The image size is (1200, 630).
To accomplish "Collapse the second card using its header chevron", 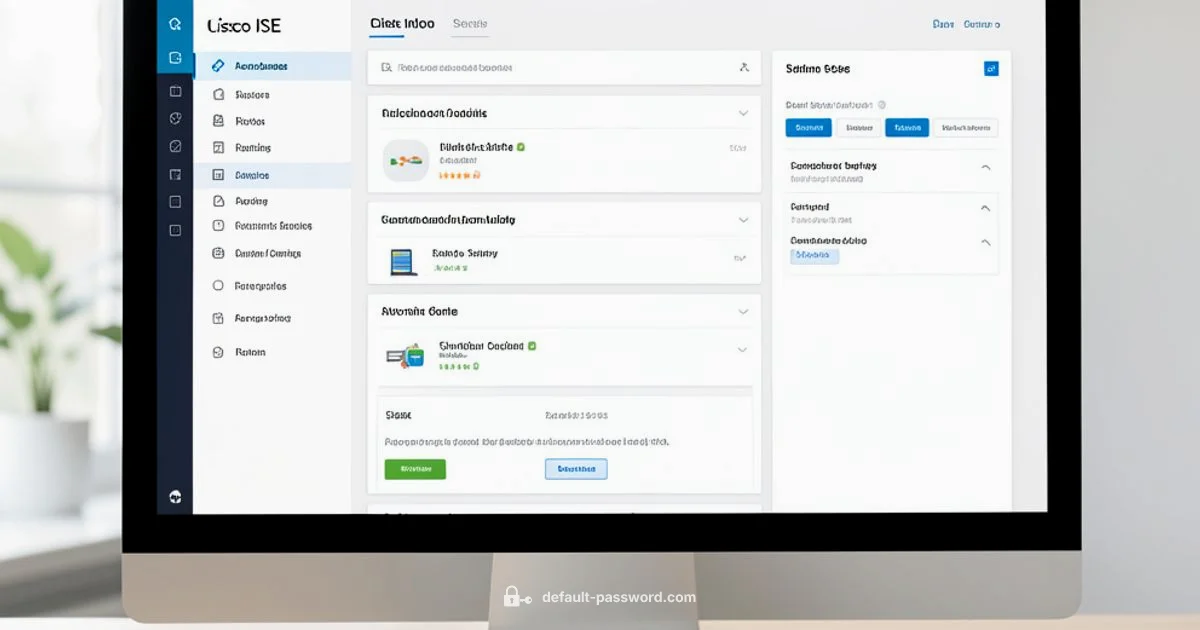I will pos(743,220).
